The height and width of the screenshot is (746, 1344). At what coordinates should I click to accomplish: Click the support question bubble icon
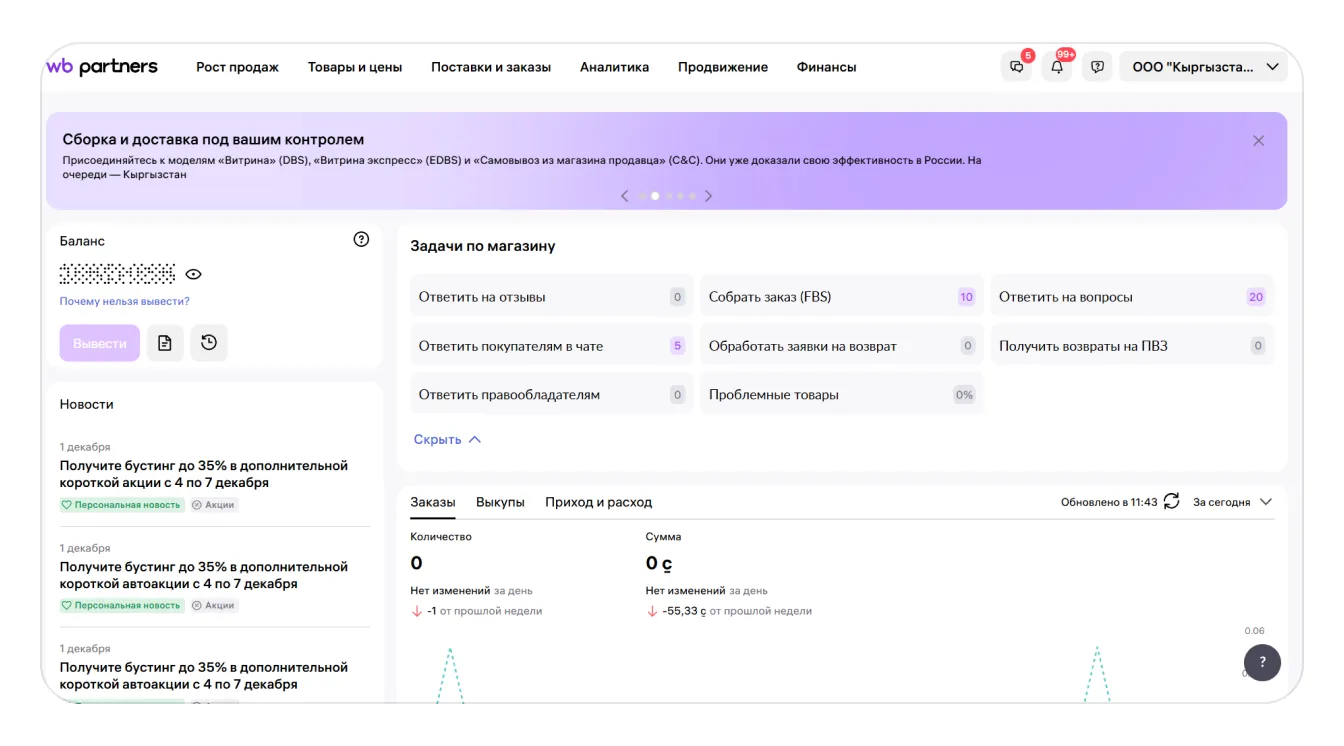point(1097,67)
